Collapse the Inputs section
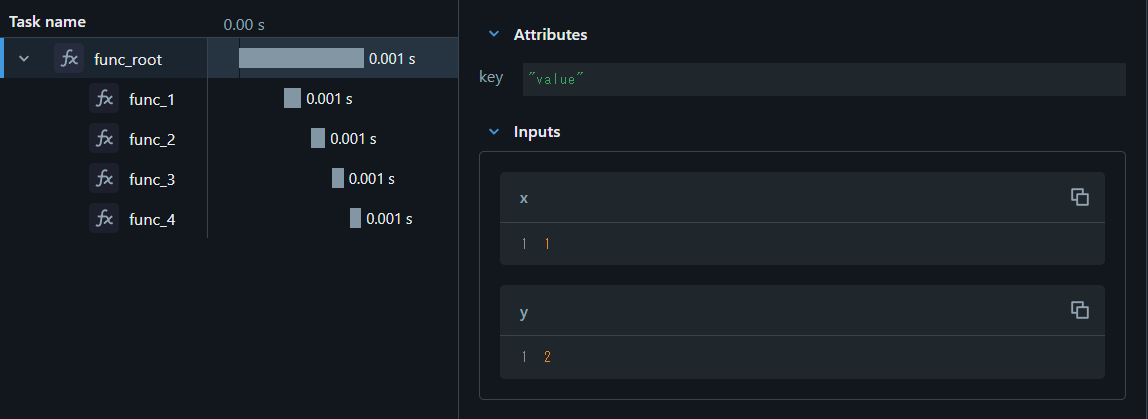 [493, 132]
